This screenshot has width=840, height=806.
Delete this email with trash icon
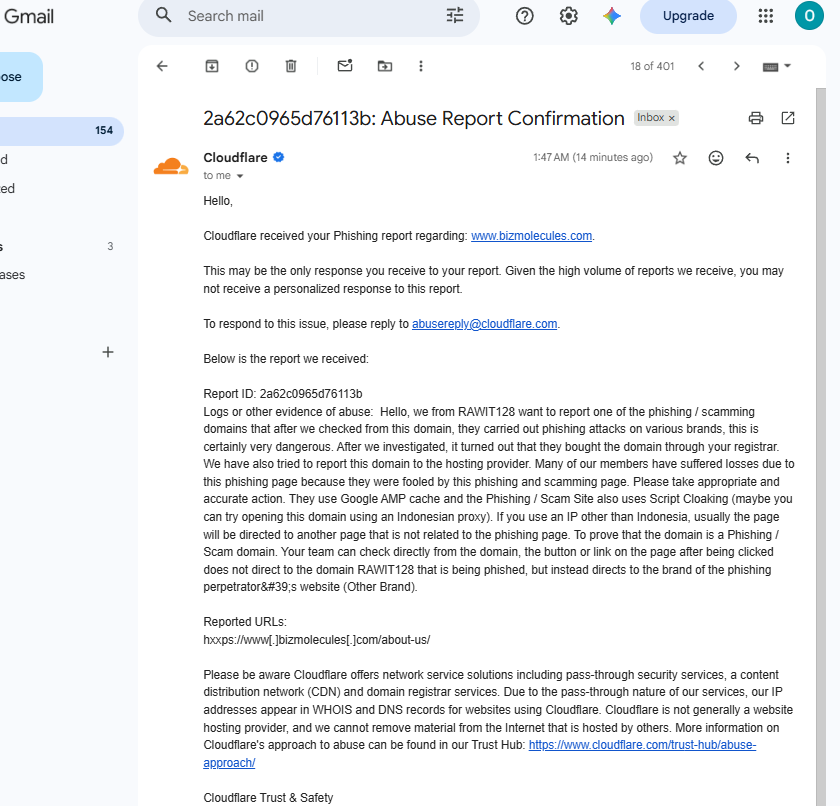pyautogui.click(x=291, y=66)
